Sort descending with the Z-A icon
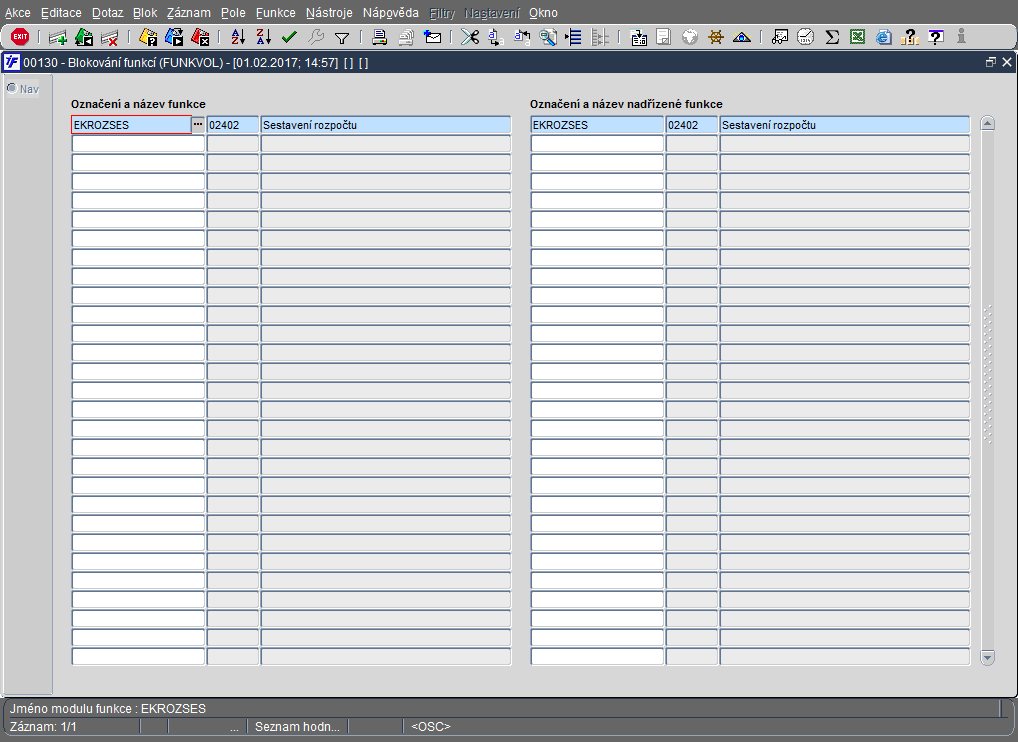Viewport: 1018px width, 742px height. 263,38
